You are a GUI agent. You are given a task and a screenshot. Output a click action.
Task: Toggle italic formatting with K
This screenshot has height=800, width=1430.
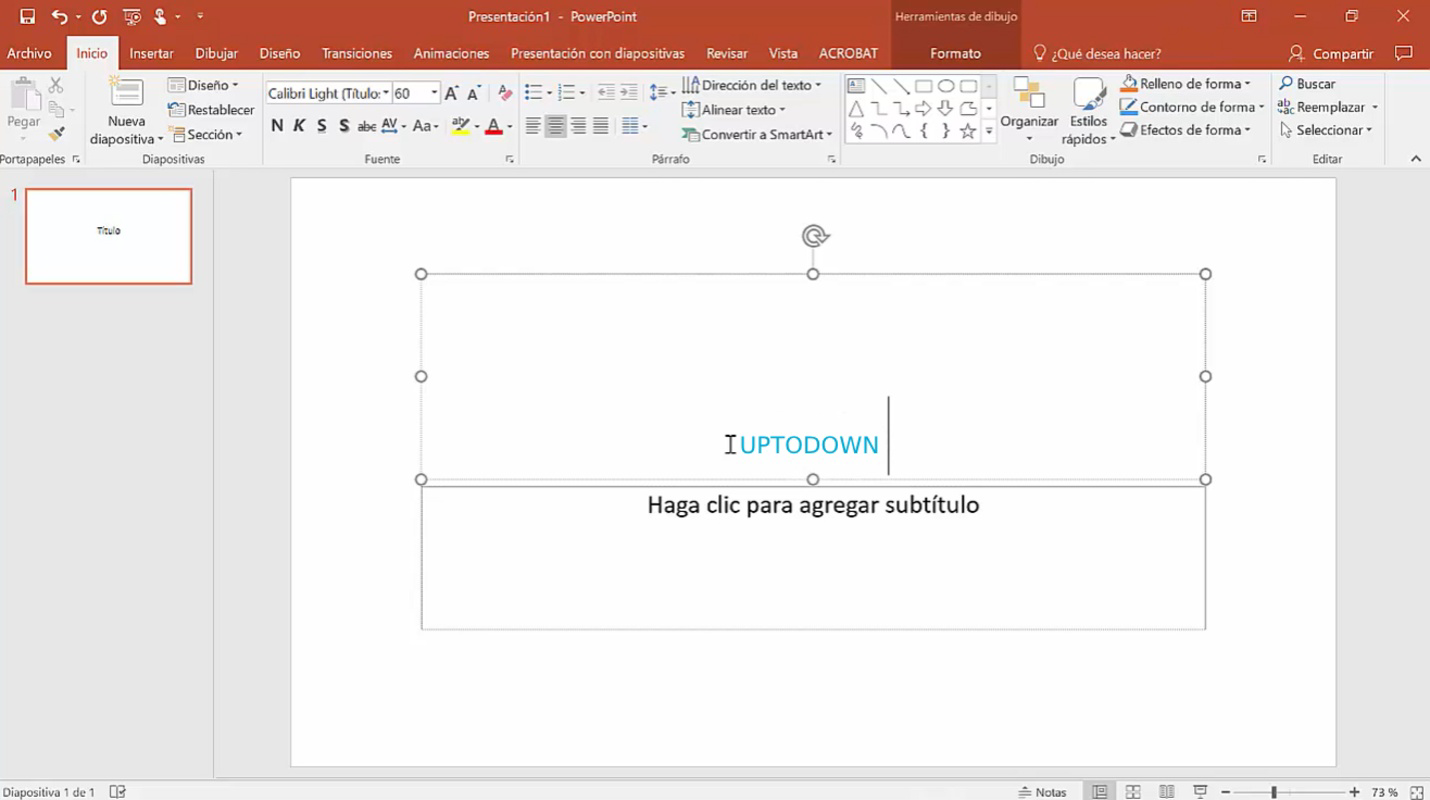tap(299, 126)
